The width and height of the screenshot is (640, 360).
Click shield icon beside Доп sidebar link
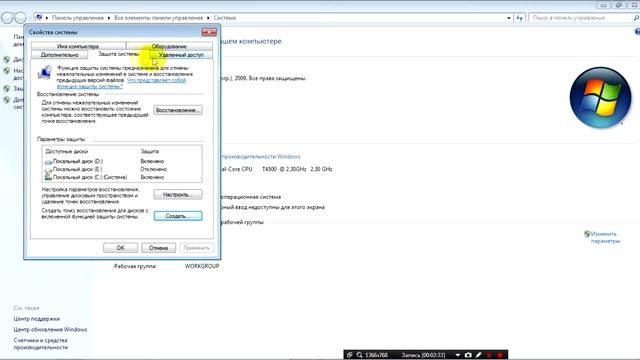pyautogui.click(x=7, y=100)
